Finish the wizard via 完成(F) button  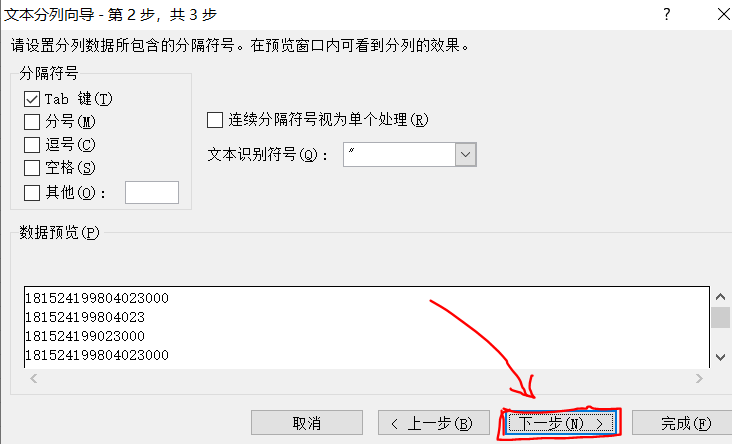point(683,423)
